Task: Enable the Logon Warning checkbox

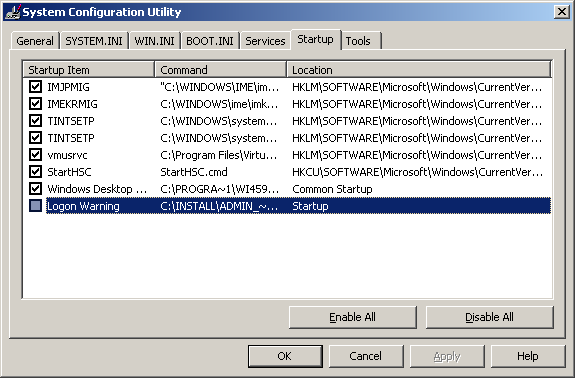Action: click(36, 206)
